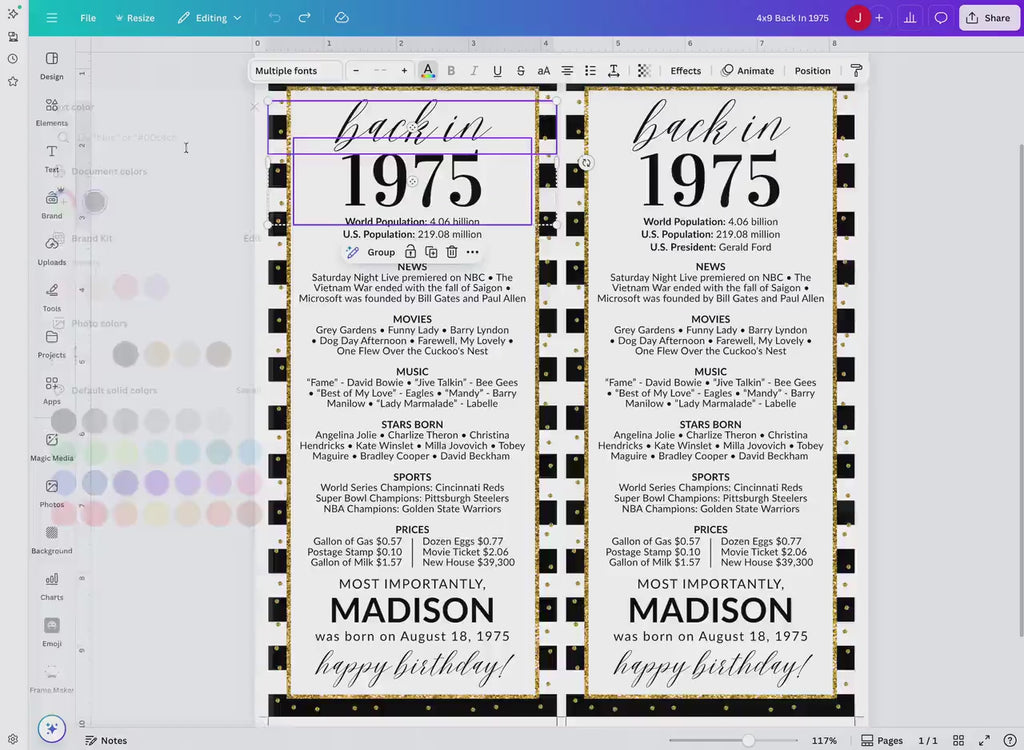Open the Uploads panel

pyautogui.click(x=52, y=250)
